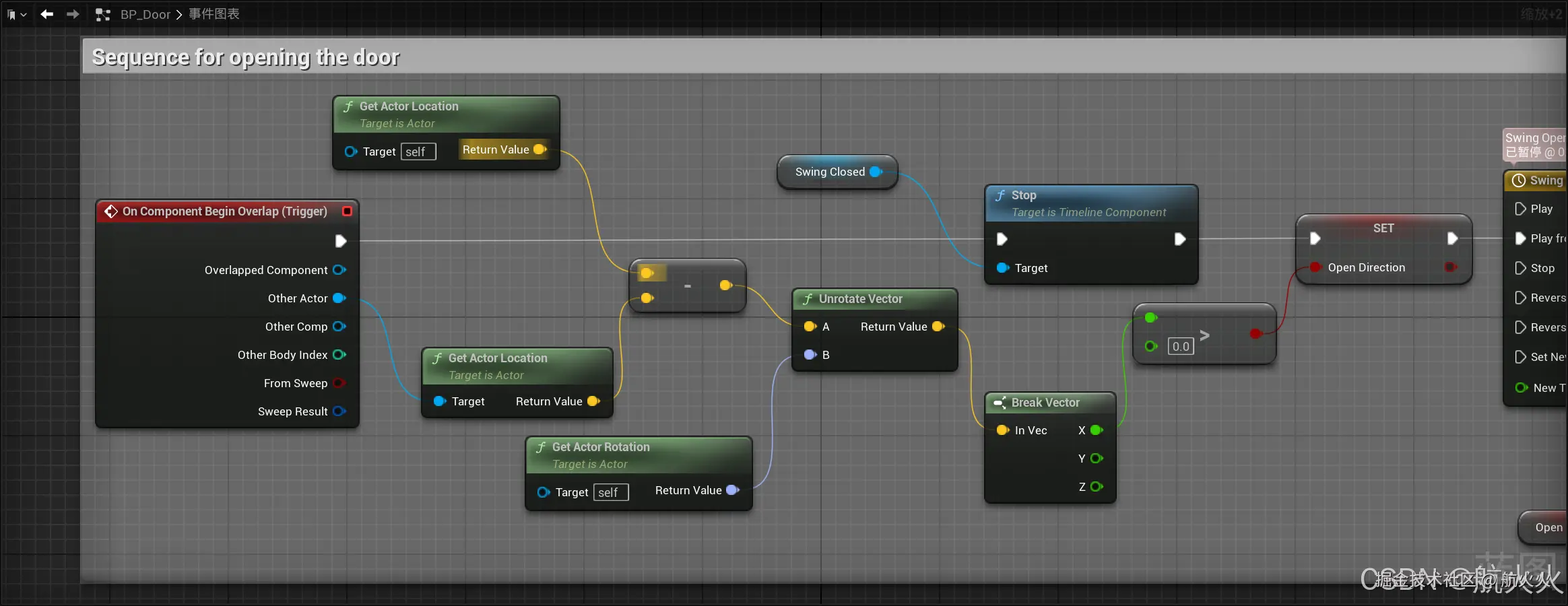The height and width of the screenshot is (606, 1568).
Task: Click the highlighted Return Value pin of top Get Actor Location
Action: pos(540,149)
